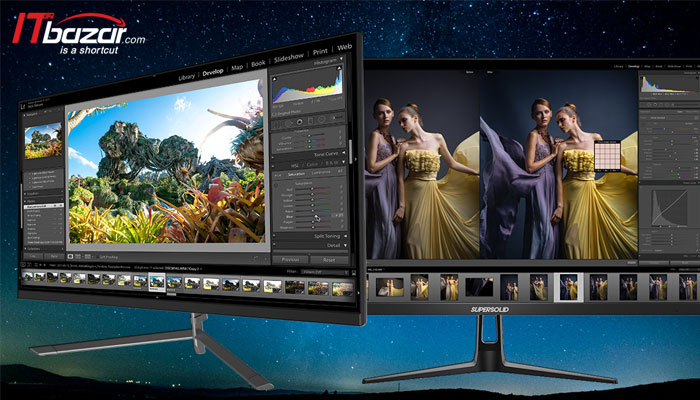Click the Red saturation slider on left monitor
This screenshot has width=700, height=400.
coord(313,188)
